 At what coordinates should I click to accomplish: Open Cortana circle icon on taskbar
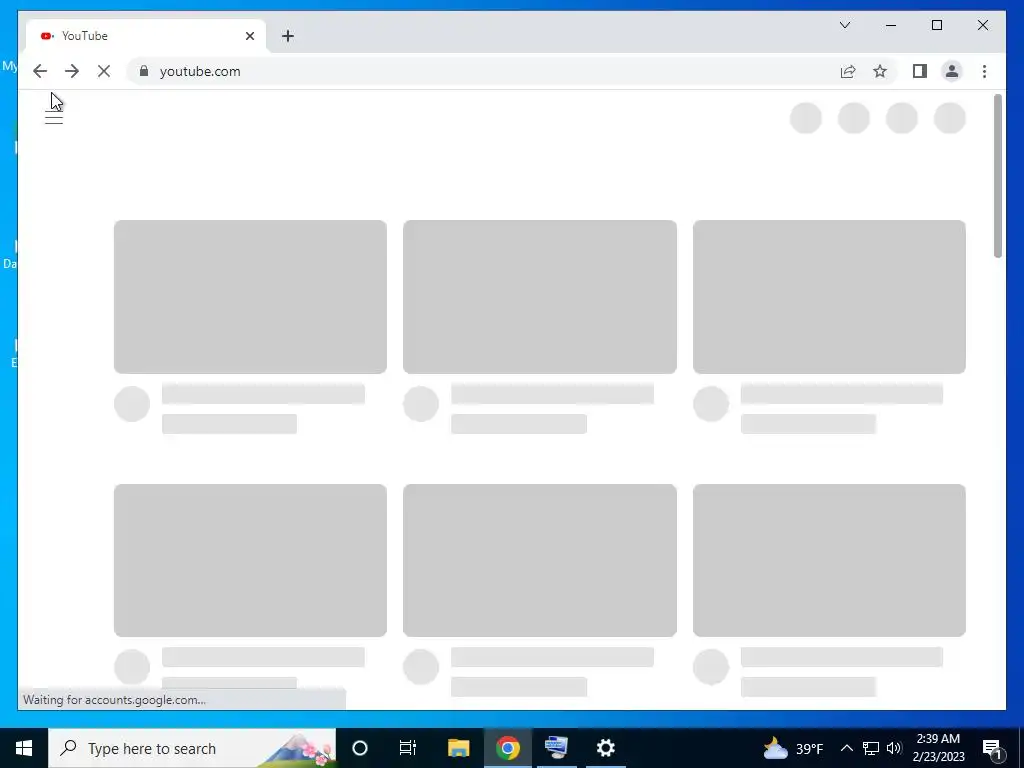click(x=360, y=748)
